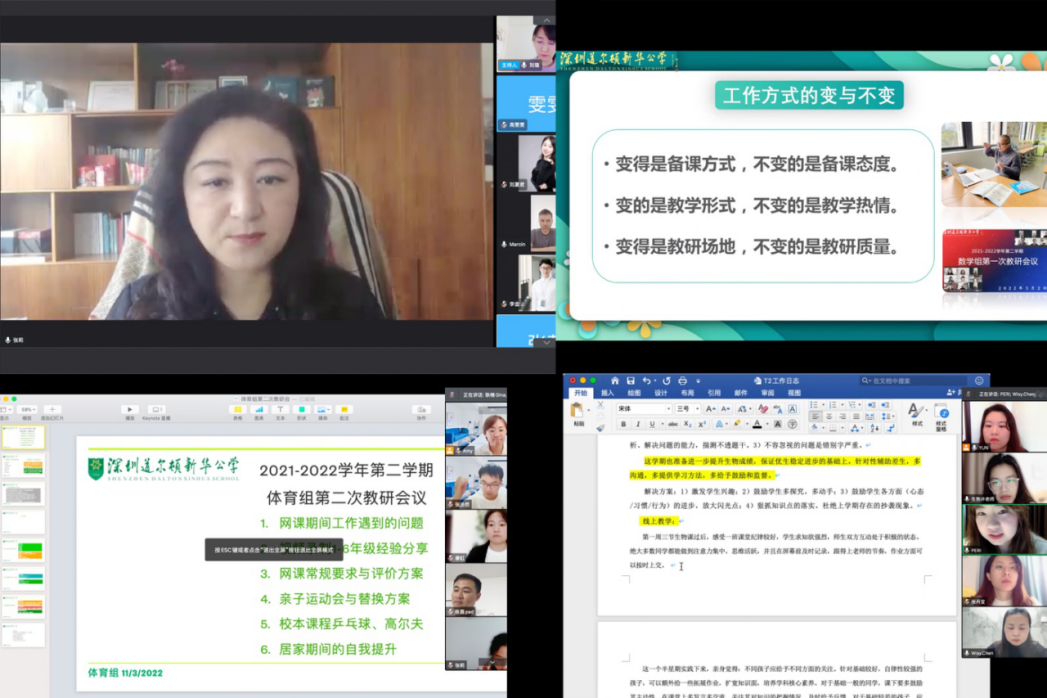Toggle Underline formatting in Word

pyautogui.click(x=652, y=424)
